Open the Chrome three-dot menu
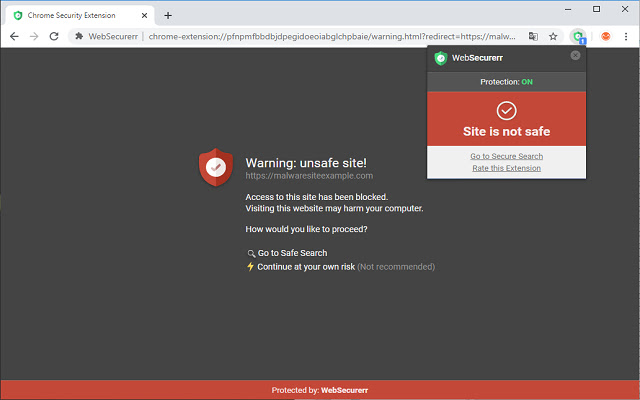 coord(626,36)
